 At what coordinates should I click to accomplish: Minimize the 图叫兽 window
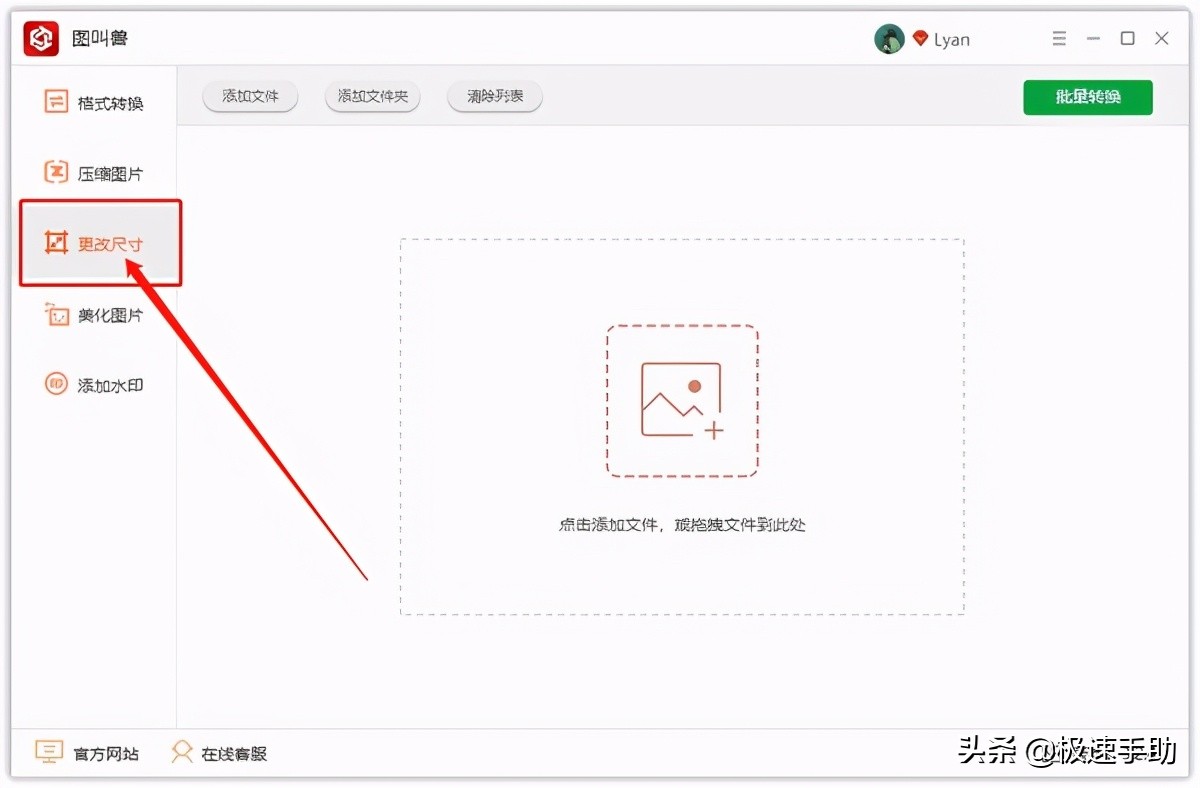(x=1094, y=39)
